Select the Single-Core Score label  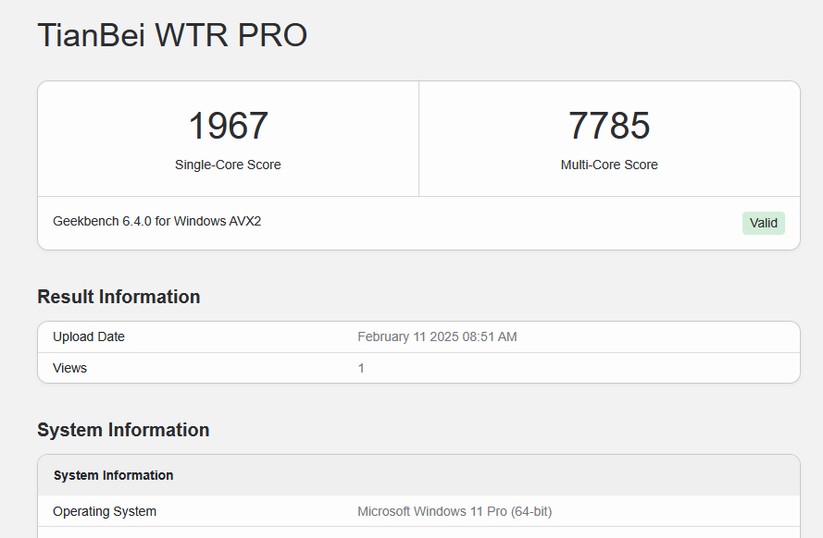click(x=228, y=165)
